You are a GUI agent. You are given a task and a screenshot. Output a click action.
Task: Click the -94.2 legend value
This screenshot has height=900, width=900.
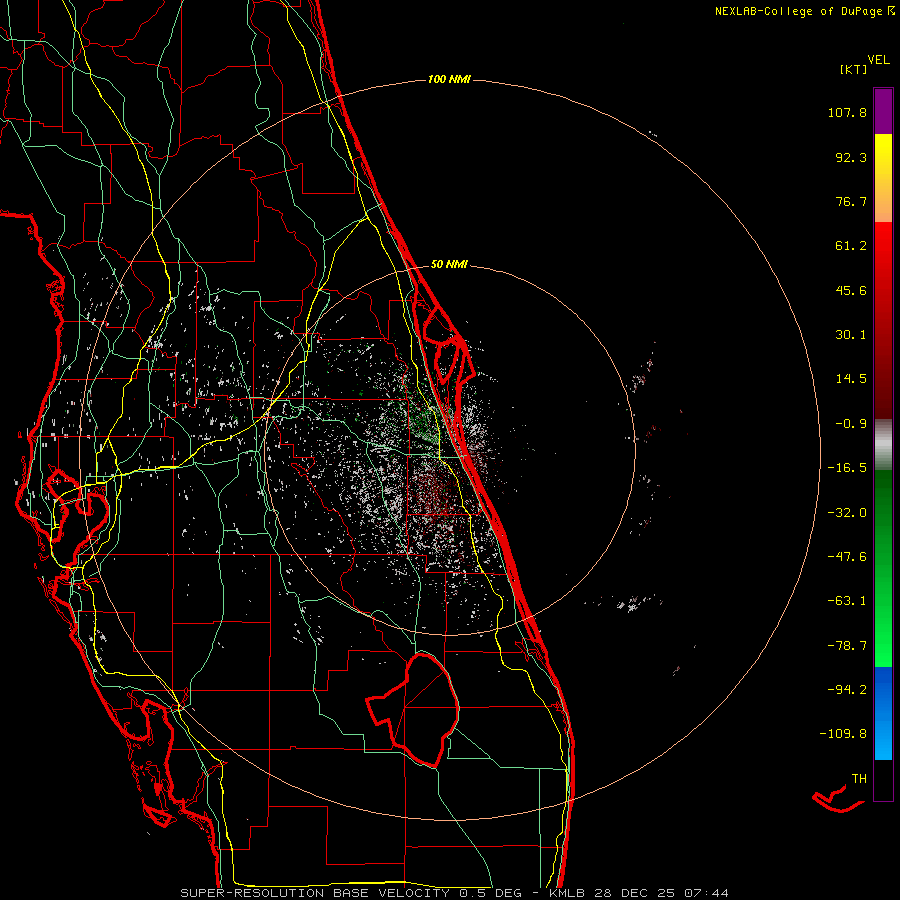847,690
